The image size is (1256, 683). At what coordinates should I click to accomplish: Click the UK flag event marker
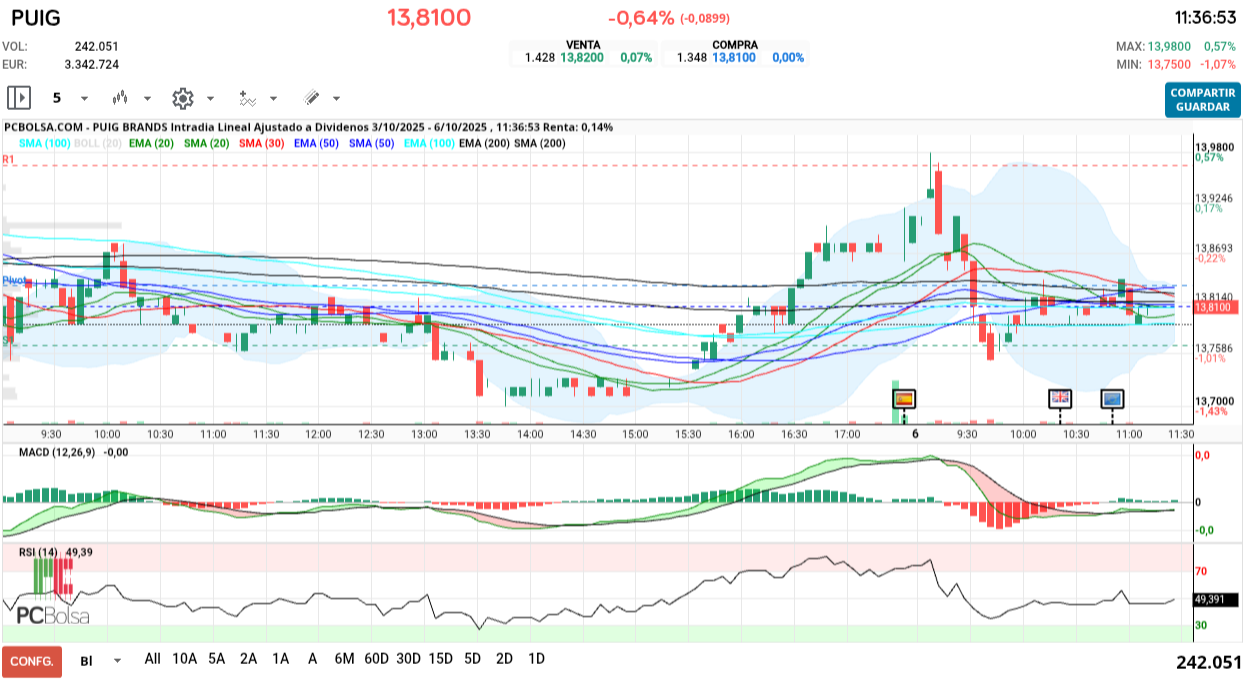pyautogui.click(x=1059, y=398)
